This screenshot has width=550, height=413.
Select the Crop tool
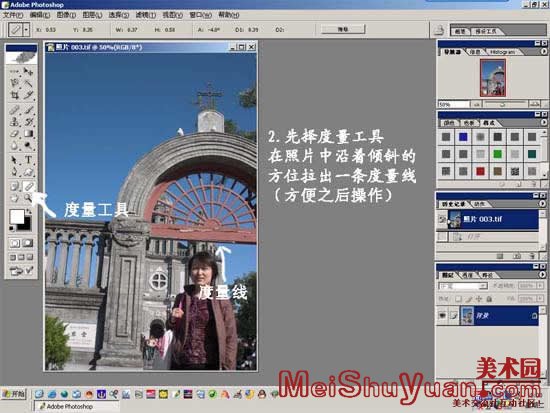pyautogui.click(x=14, y=95)
